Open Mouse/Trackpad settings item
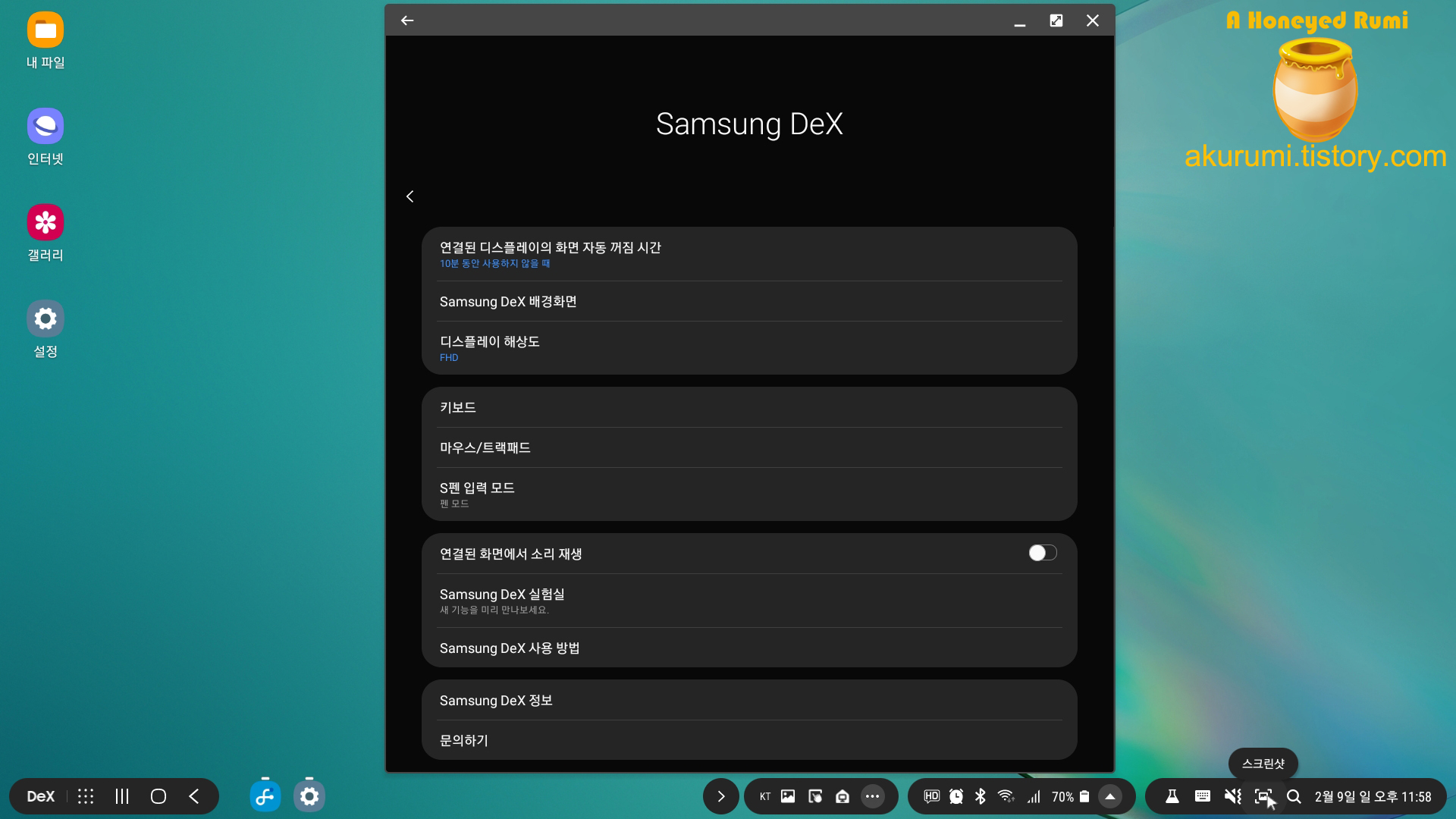 pyautogui.click(x=748, y=447)
